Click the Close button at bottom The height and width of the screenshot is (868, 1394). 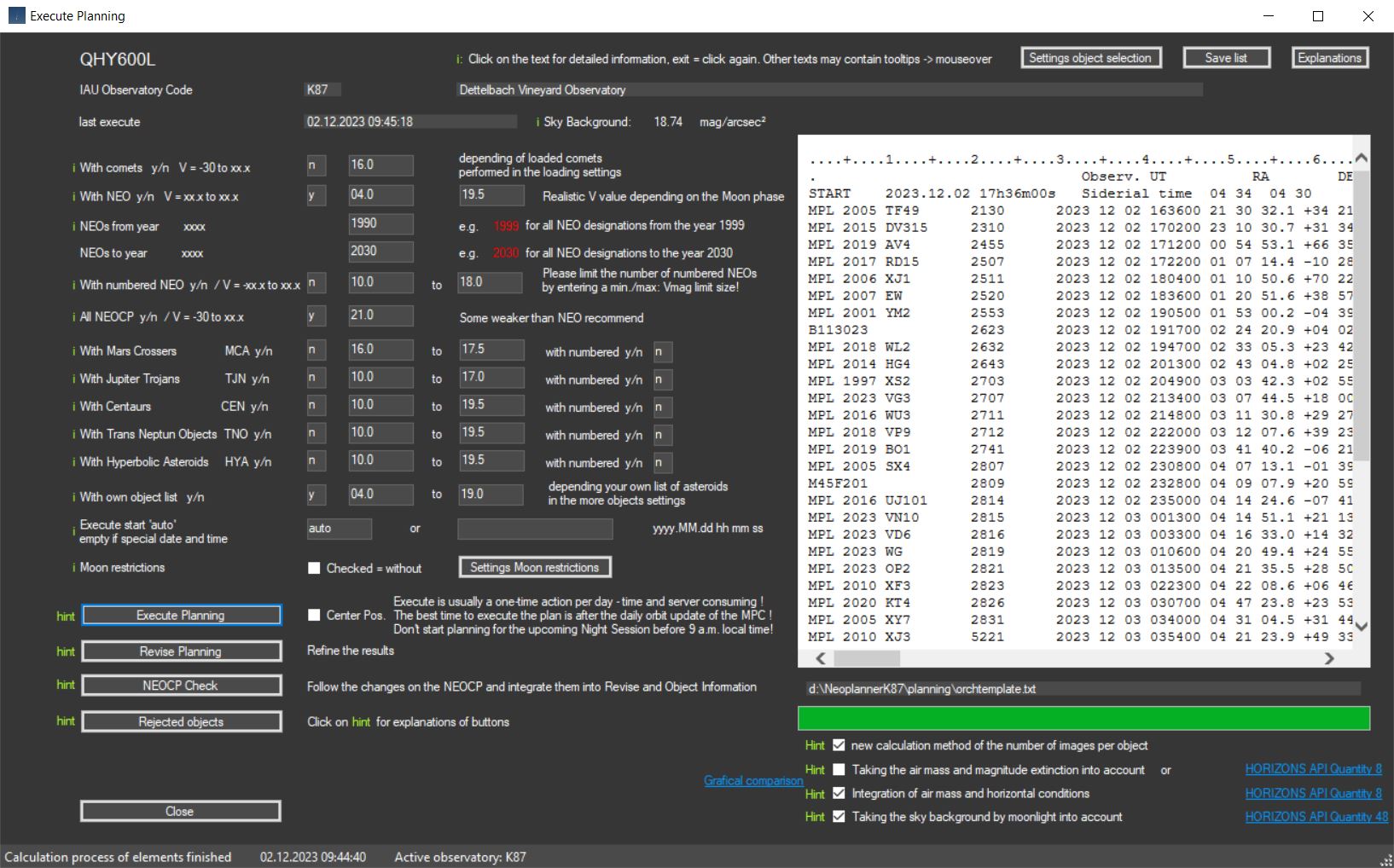pos(181,811)
